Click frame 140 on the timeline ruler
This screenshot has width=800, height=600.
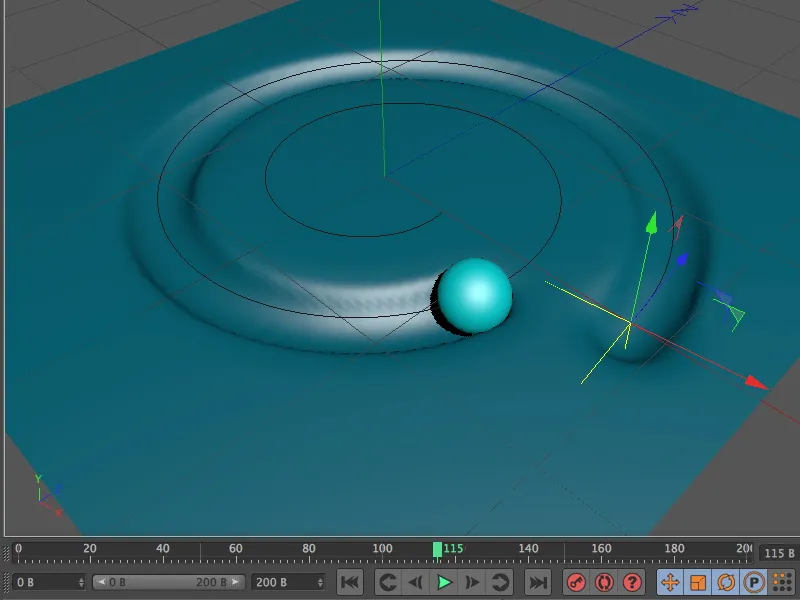[528, 549]
